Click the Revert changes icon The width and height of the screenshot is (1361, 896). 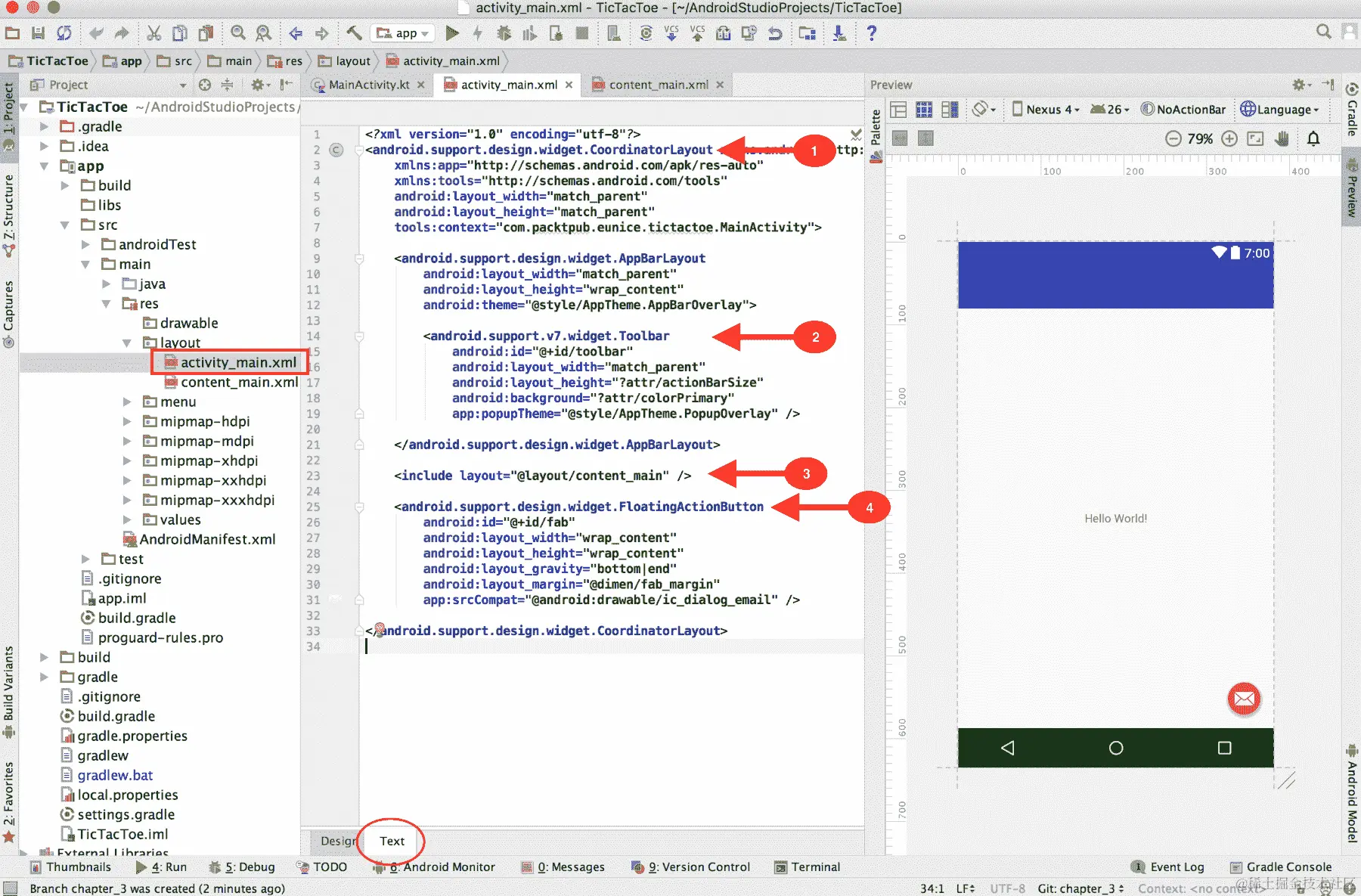[x=775, y=33]
